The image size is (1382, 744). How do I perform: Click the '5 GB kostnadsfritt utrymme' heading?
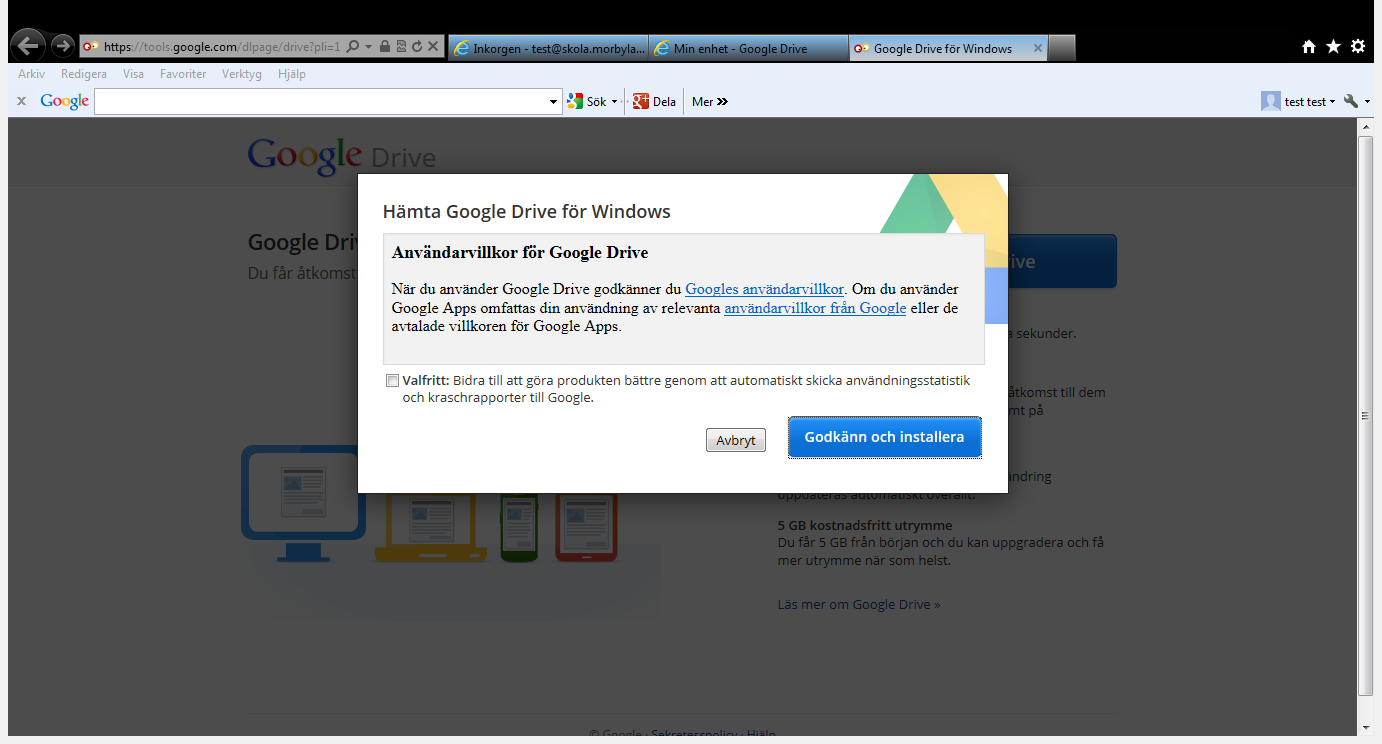[865, 525]
